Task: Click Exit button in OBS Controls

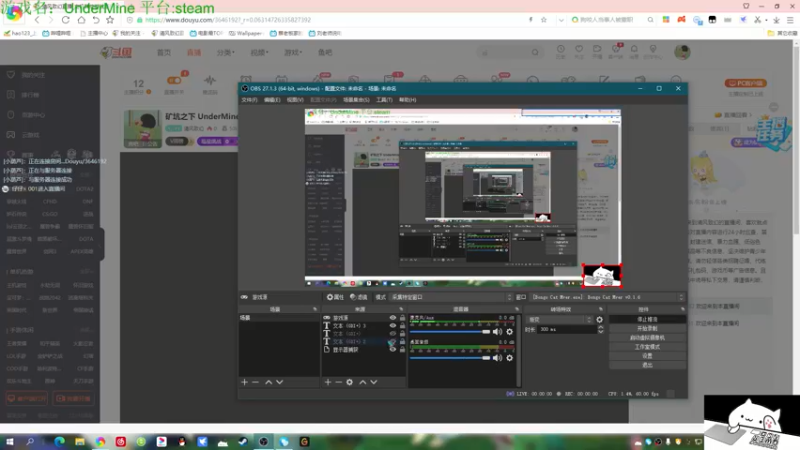Action: coord(647,365)
